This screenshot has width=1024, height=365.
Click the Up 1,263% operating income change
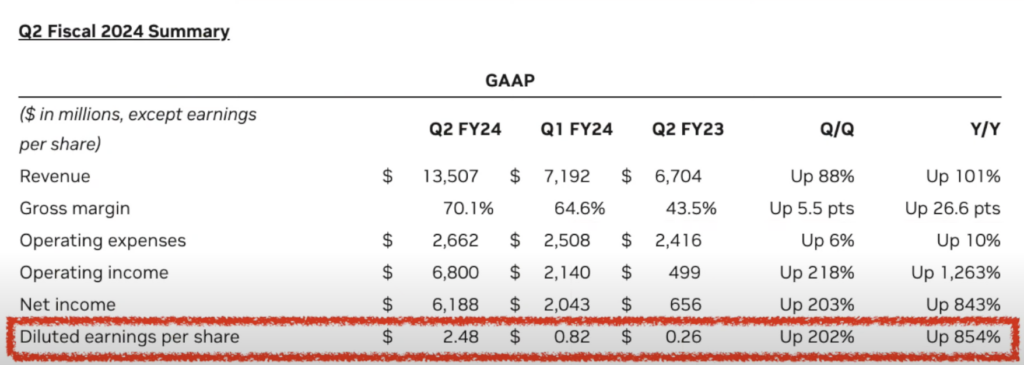click(x=957, y=272)
